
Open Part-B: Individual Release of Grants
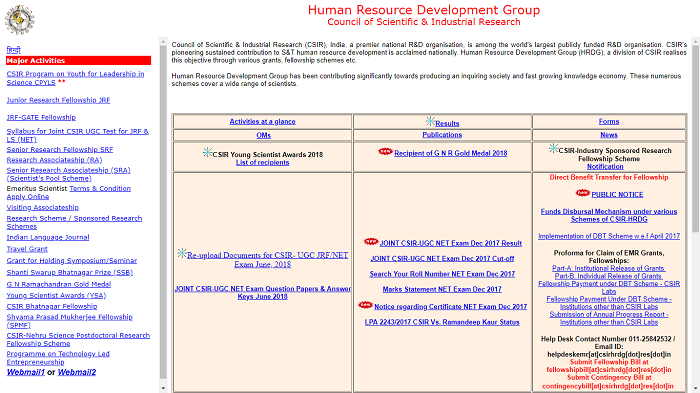point(609,276)
